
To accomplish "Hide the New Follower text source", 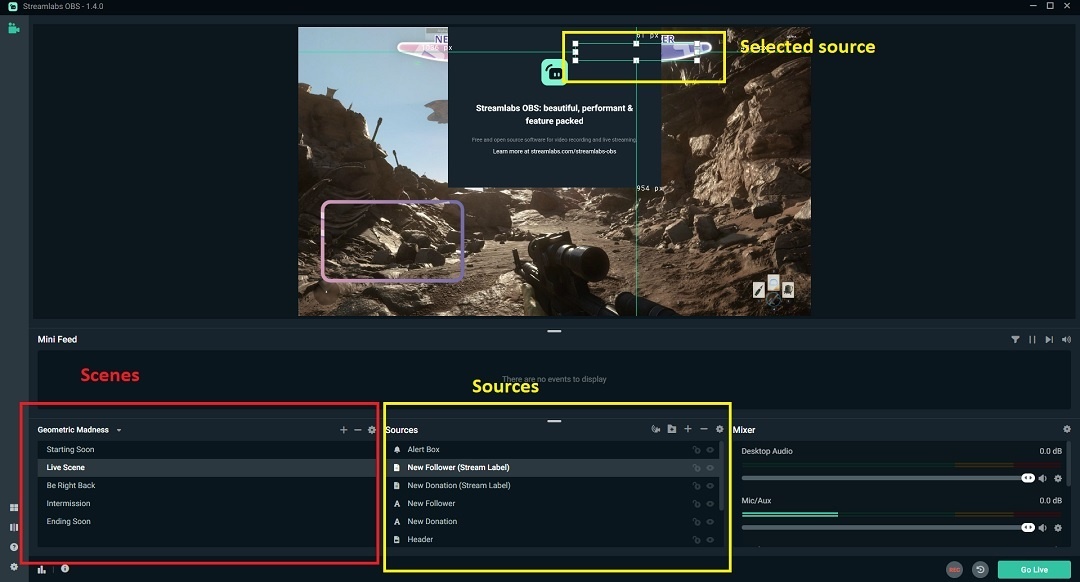I will [x=710, y=503].
